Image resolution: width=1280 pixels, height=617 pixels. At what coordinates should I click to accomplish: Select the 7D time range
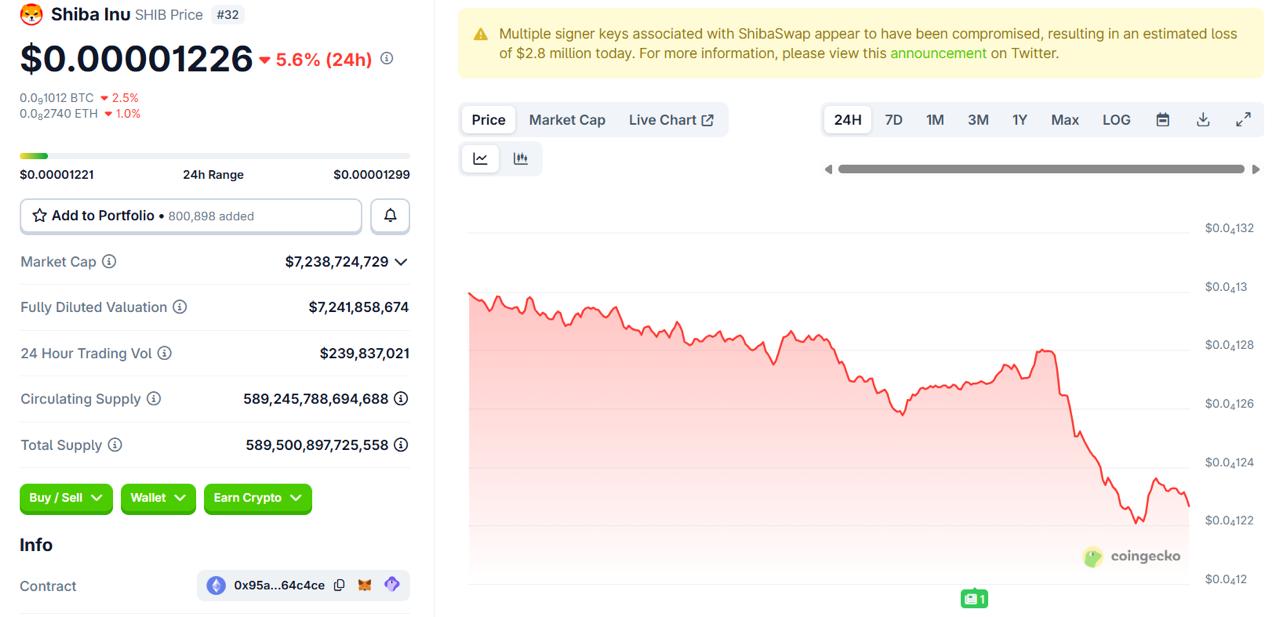click(x=893, y=120)
